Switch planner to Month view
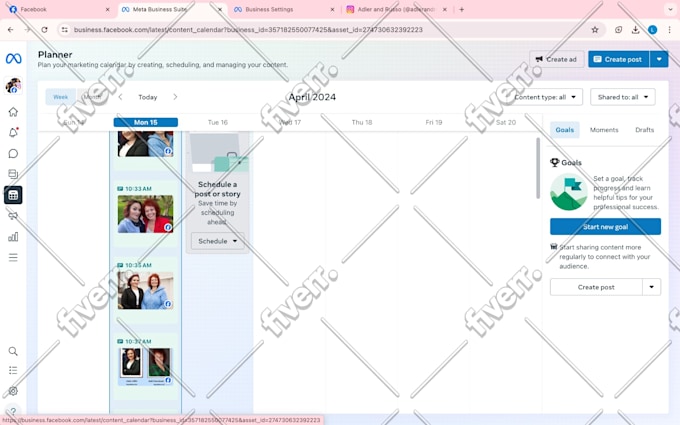The image size is (680, 425). [x=92, y=97]
